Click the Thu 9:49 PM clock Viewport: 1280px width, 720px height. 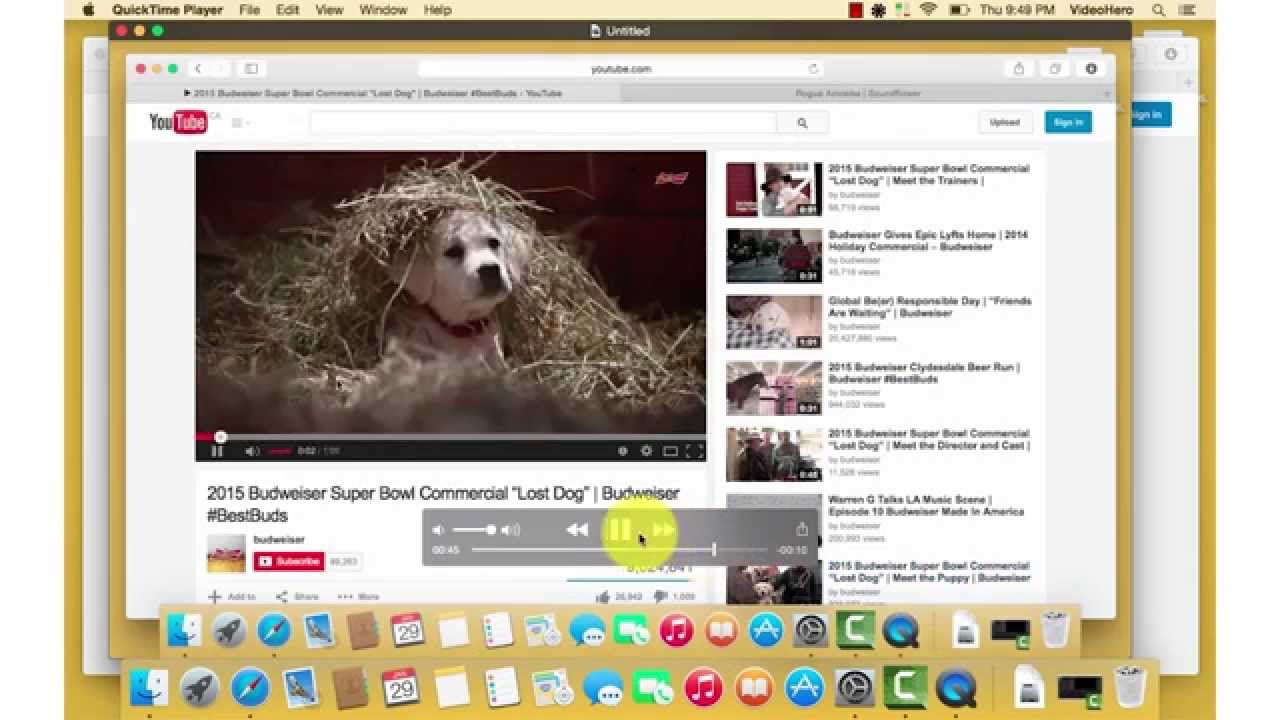(1018, 10)
